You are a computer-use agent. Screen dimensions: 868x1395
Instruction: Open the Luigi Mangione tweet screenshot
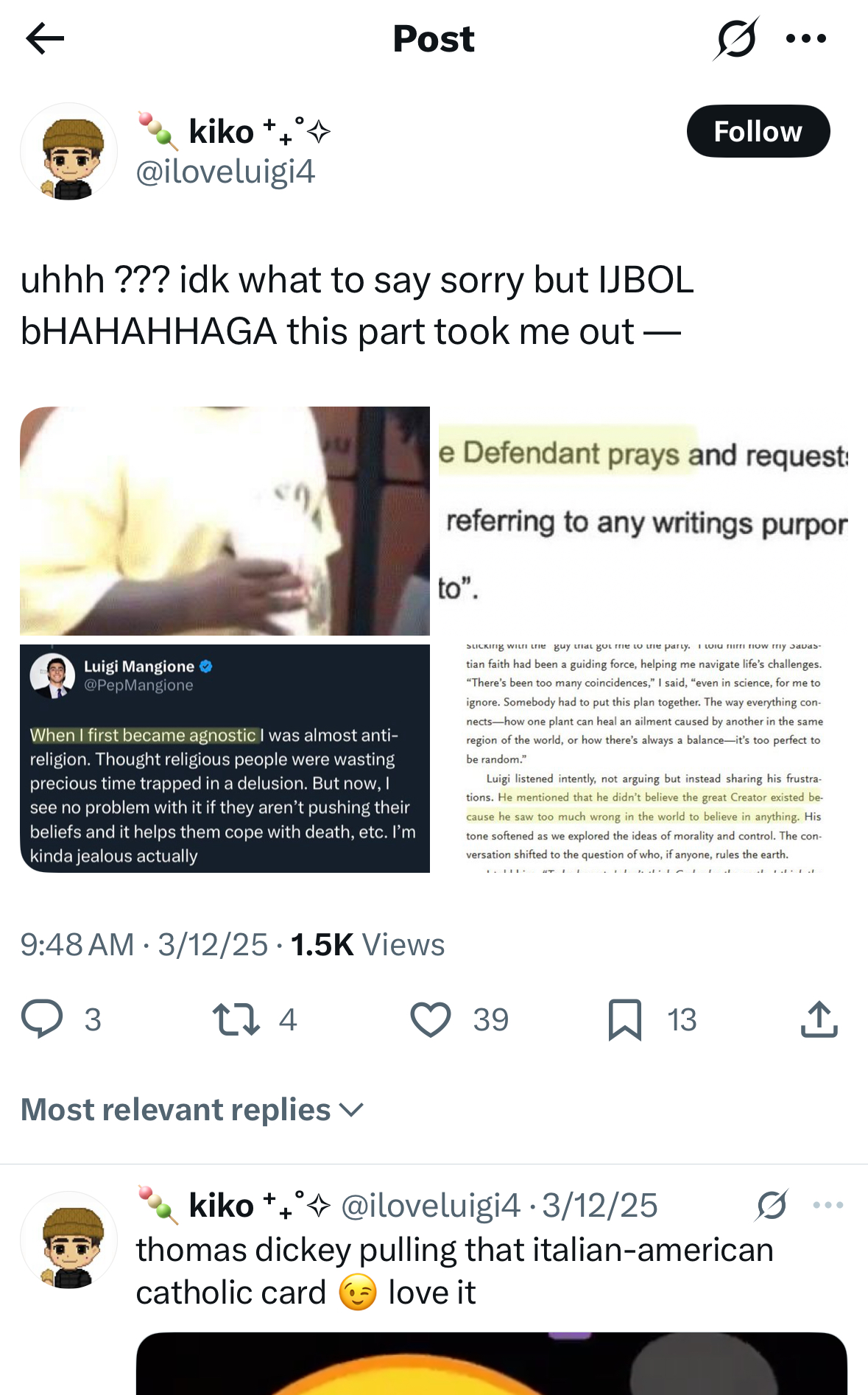[x=225, y=759]
